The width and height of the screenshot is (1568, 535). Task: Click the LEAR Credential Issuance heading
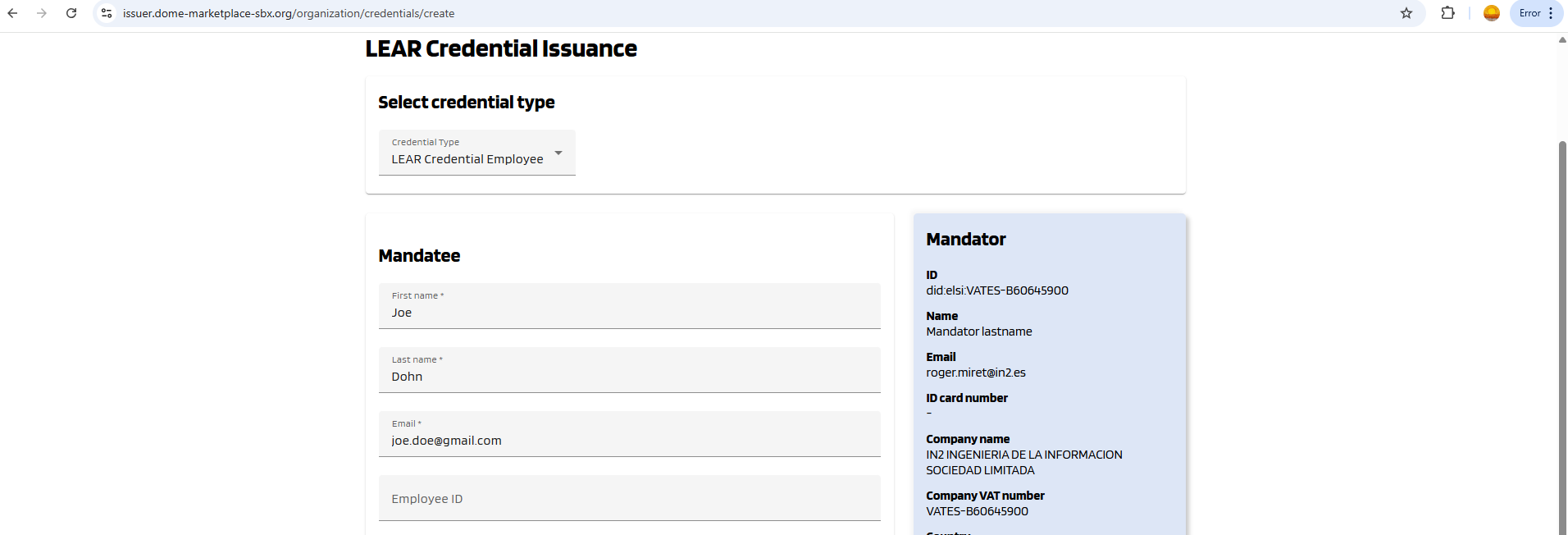coord(500,49)
